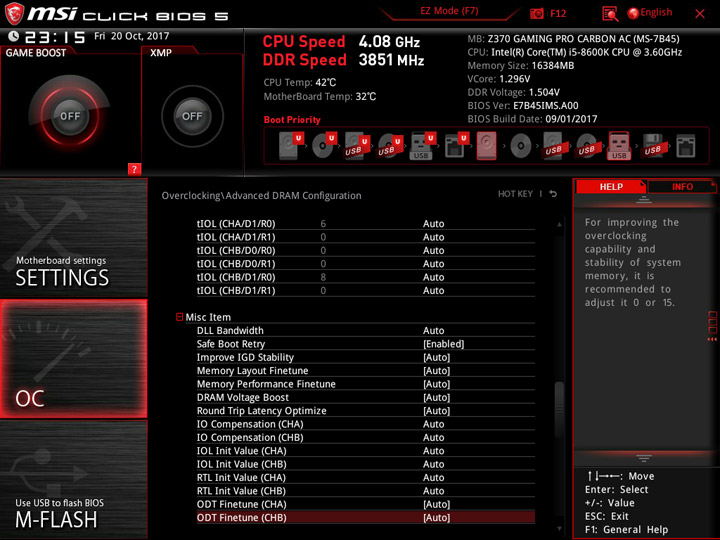Select the UEFI USB CD/DVD boot icon

tap(390, 146)
